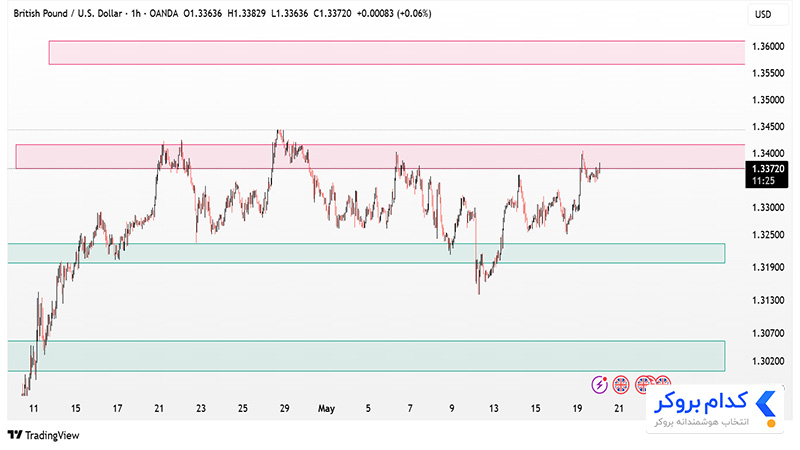
Task: Click the change value +0.00083 (+0.06%)
Action: (x=394, y=14)
